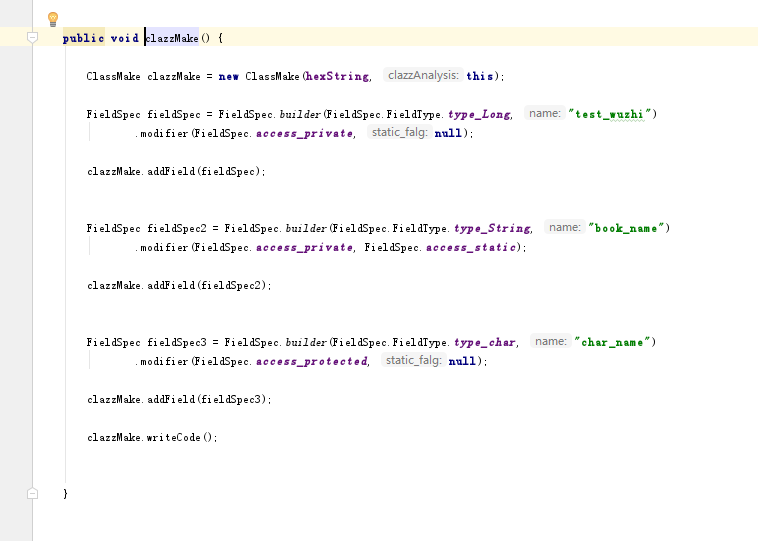Image resolution: width=758 pixels, height=541 pixels.
Task: Collapse the clazzMake method fold marker
Action: coord(32,37)
